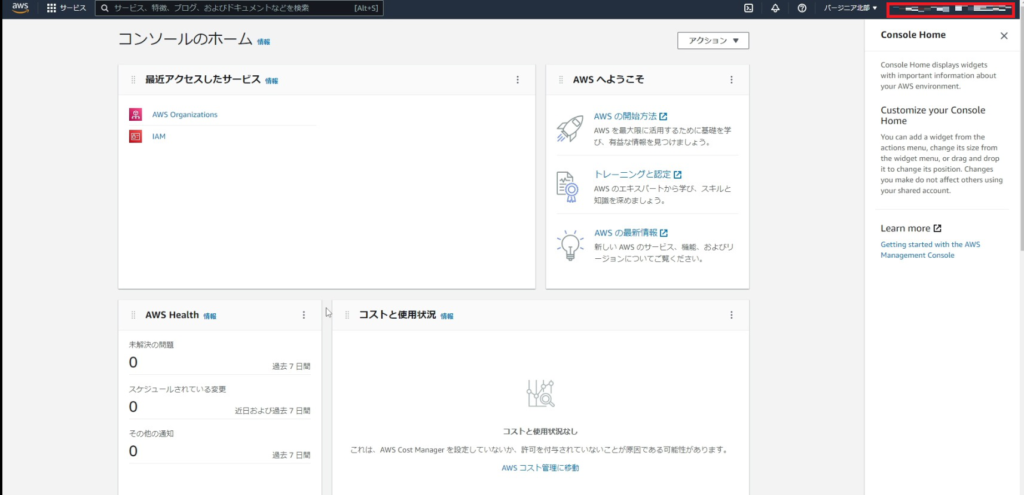Open the IAM service link
Screen dimensions: 1024x495
158,136
